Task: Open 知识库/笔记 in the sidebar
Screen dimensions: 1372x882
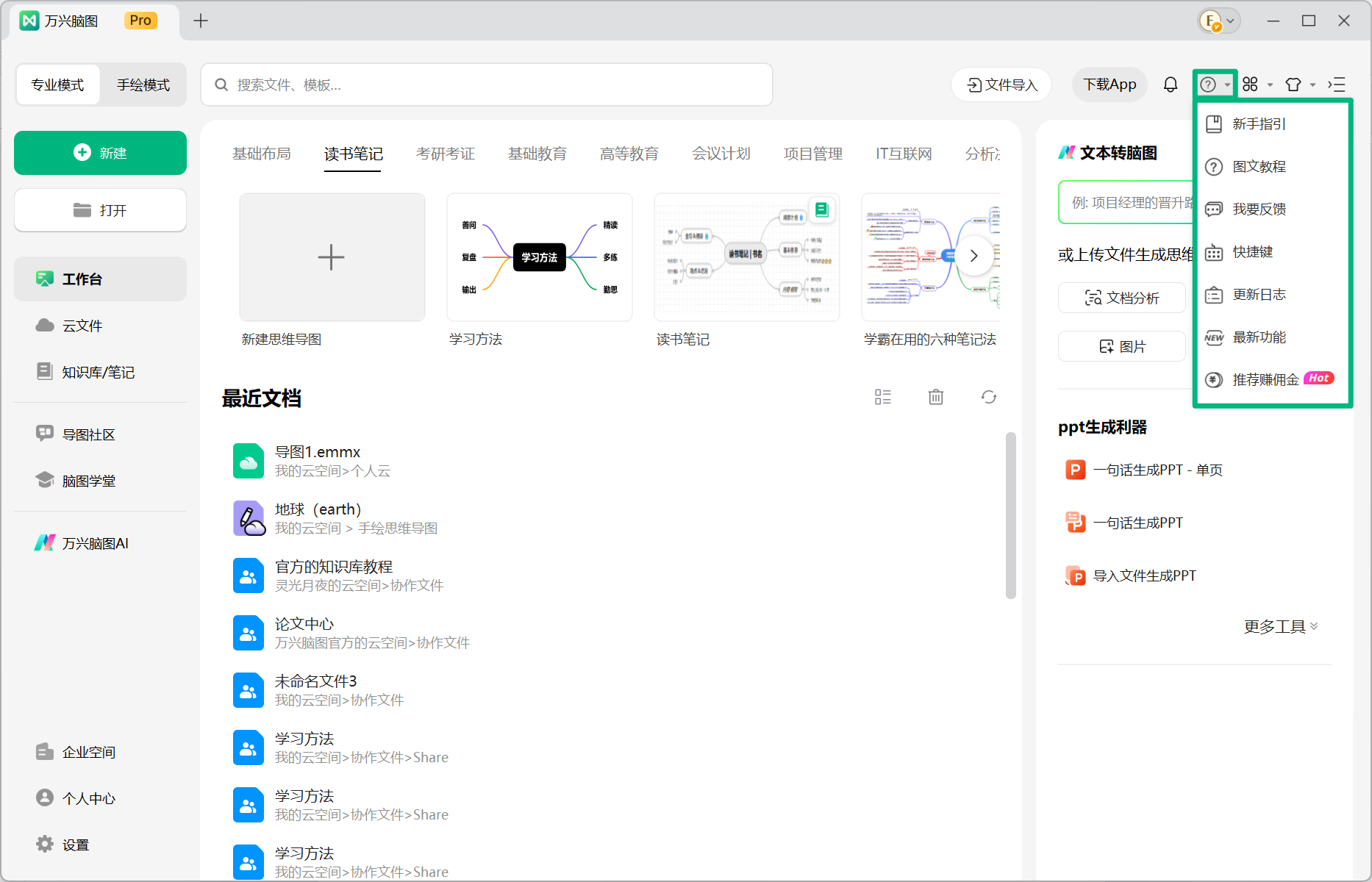Action: (100, 372)
